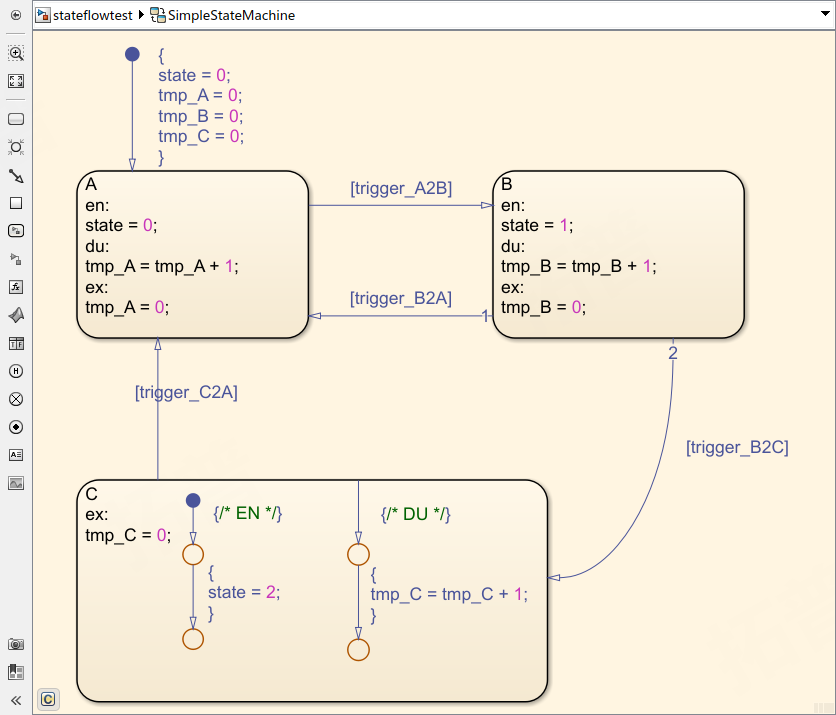836x715 pixels.
Task: Click the [trigger_C2A] transition label
Action: (186, 392)
